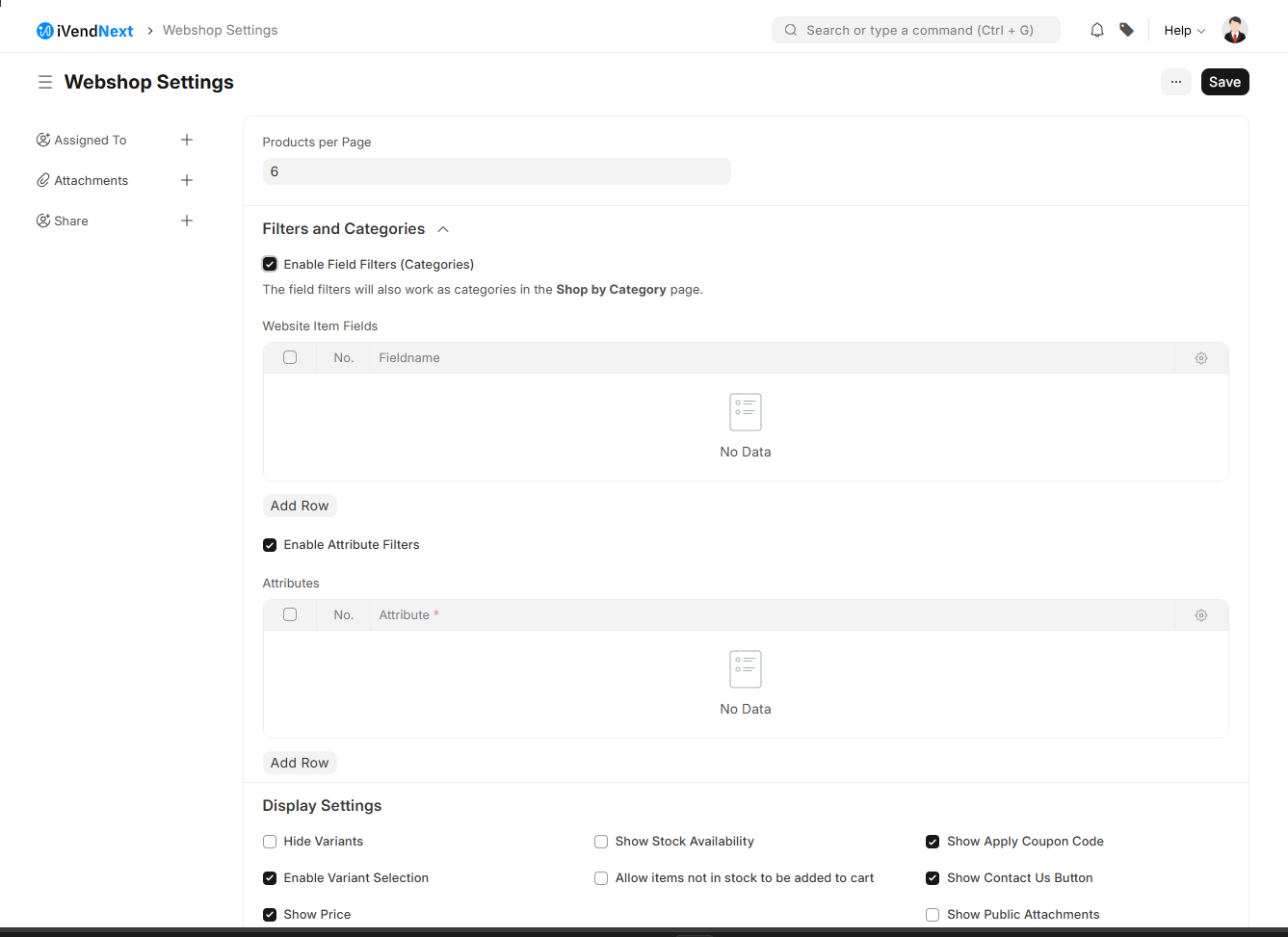Click the Display Settings section heading
The width and height of the screenshot is (1288, 937).
[322, 805]
